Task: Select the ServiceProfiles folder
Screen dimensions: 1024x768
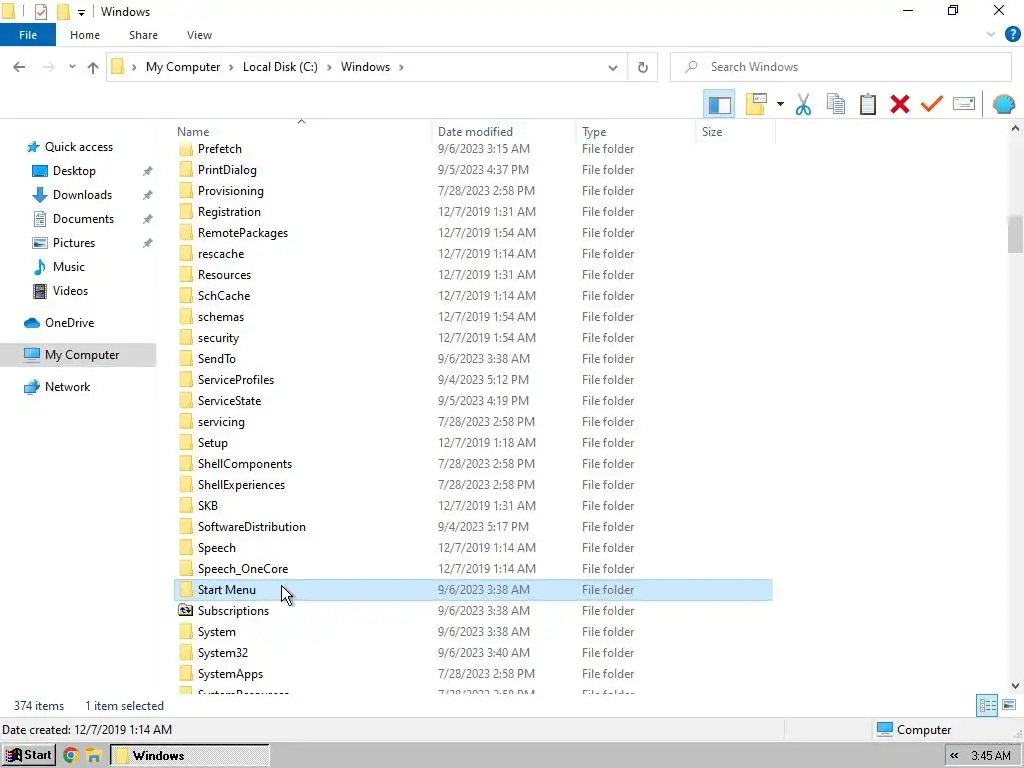Action: [236, 380]
